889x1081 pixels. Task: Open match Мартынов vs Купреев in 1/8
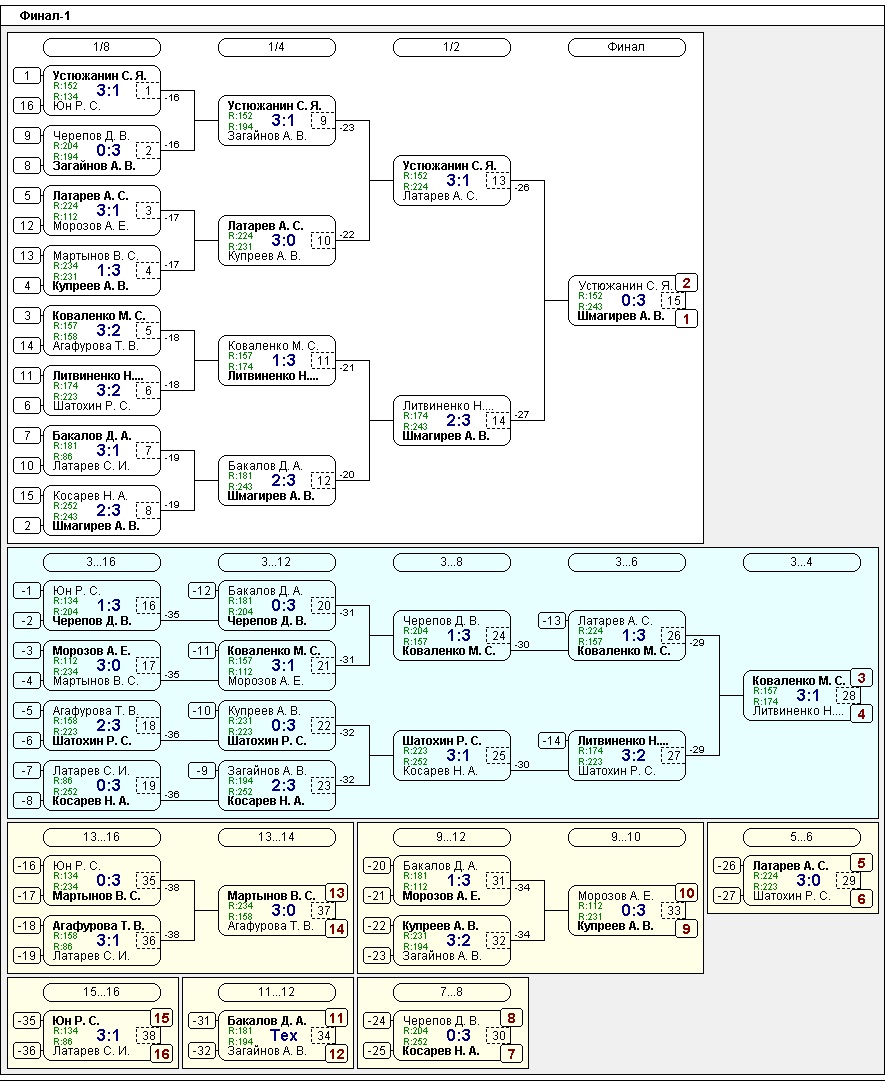pos(102,270)
